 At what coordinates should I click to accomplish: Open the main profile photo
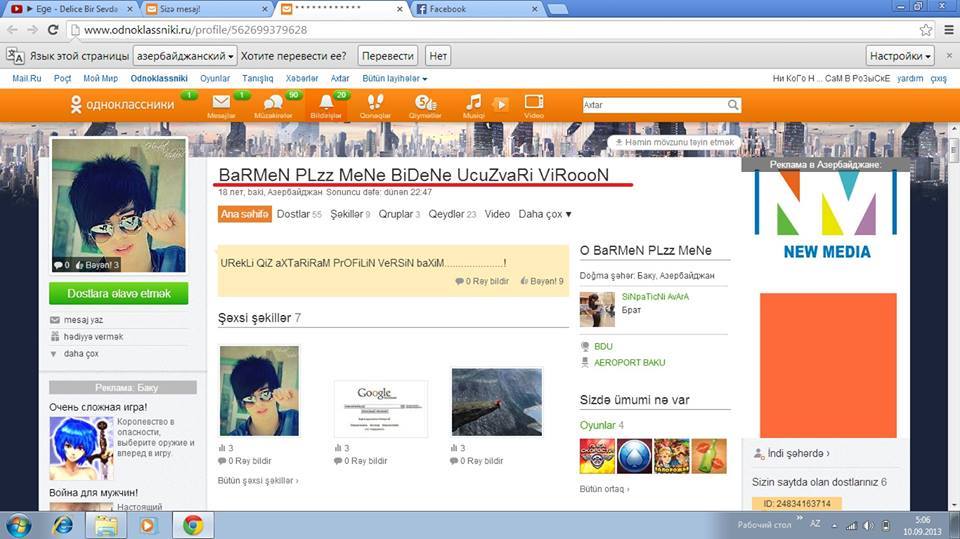[x=119, y=205]
